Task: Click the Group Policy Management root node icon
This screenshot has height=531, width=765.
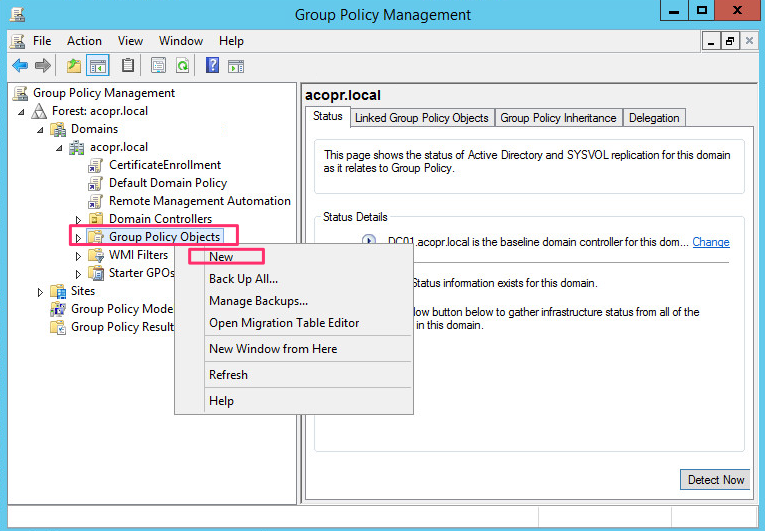Action: pos(20,93)
